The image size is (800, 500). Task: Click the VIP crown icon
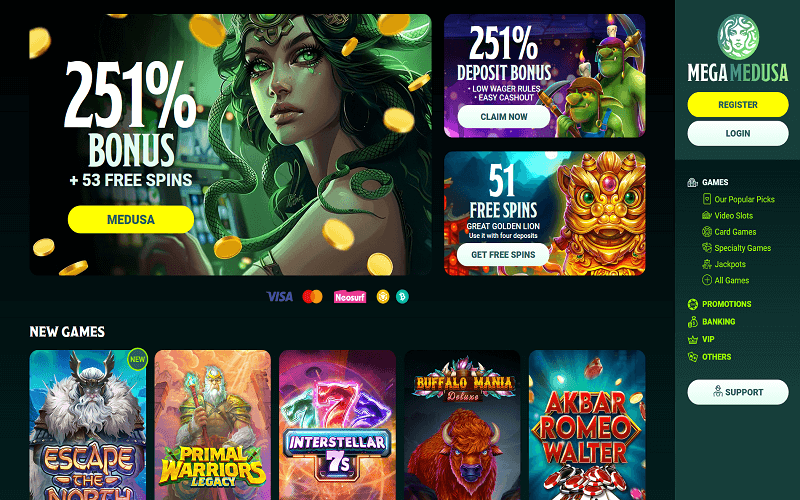692,339
